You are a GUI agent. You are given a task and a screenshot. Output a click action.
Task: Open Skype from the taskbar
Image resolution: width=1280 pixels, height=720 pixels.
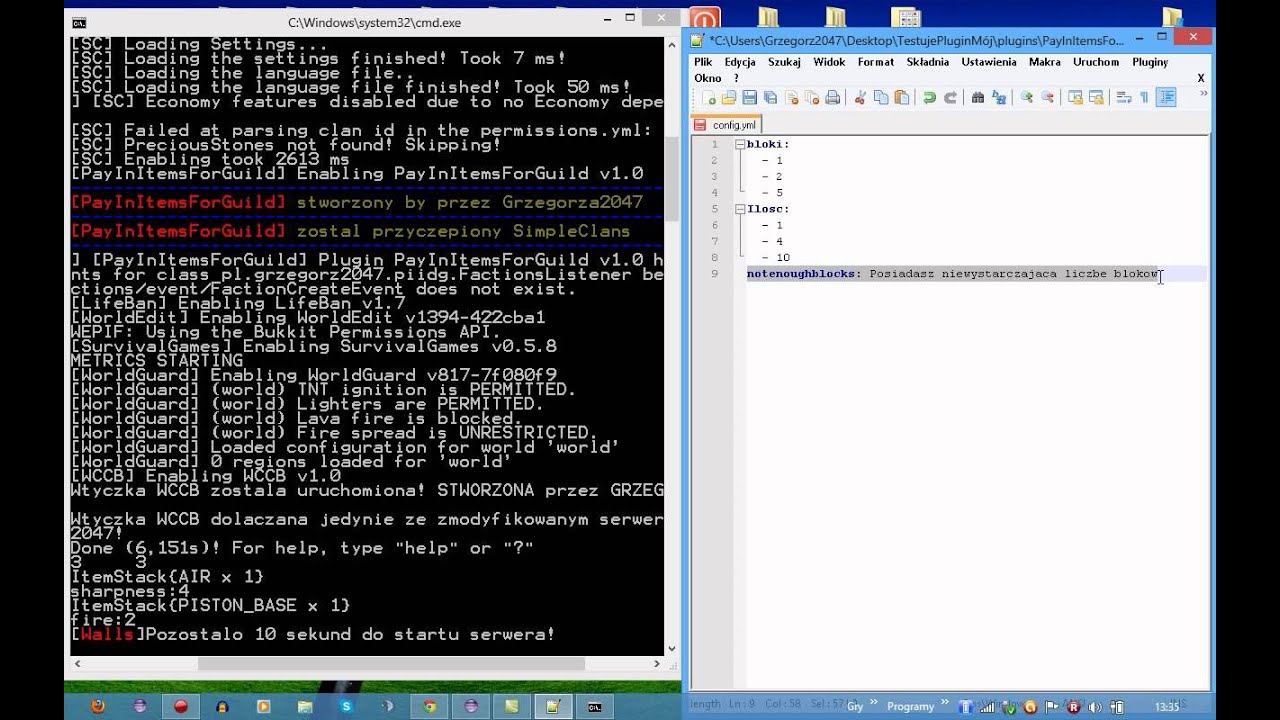pos(346,706)
